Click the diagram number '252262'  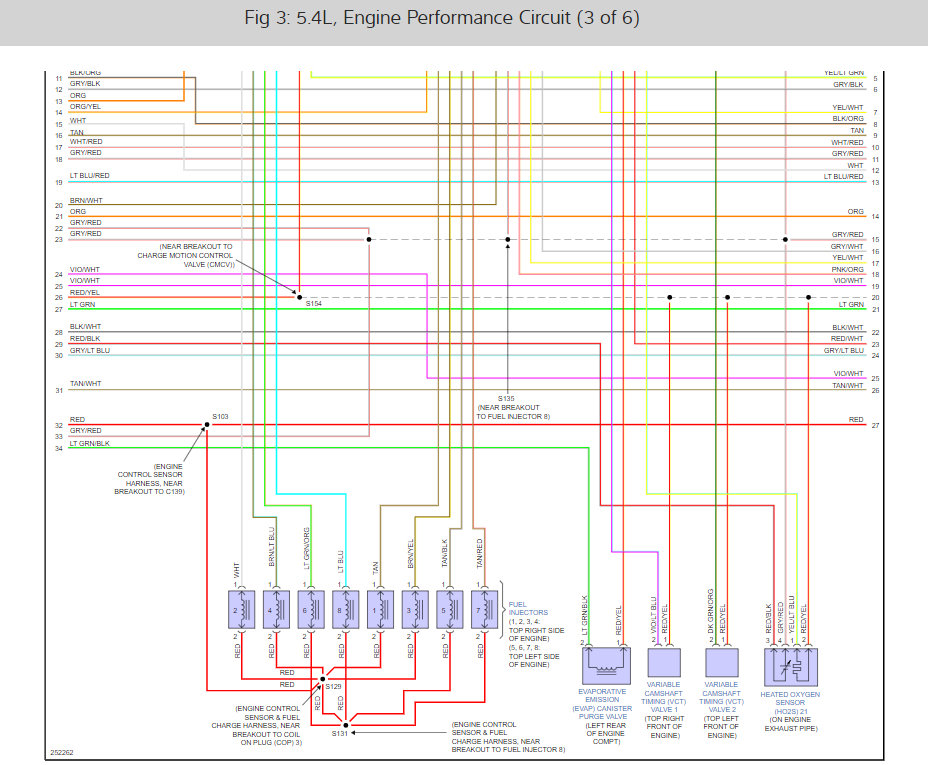62,753
